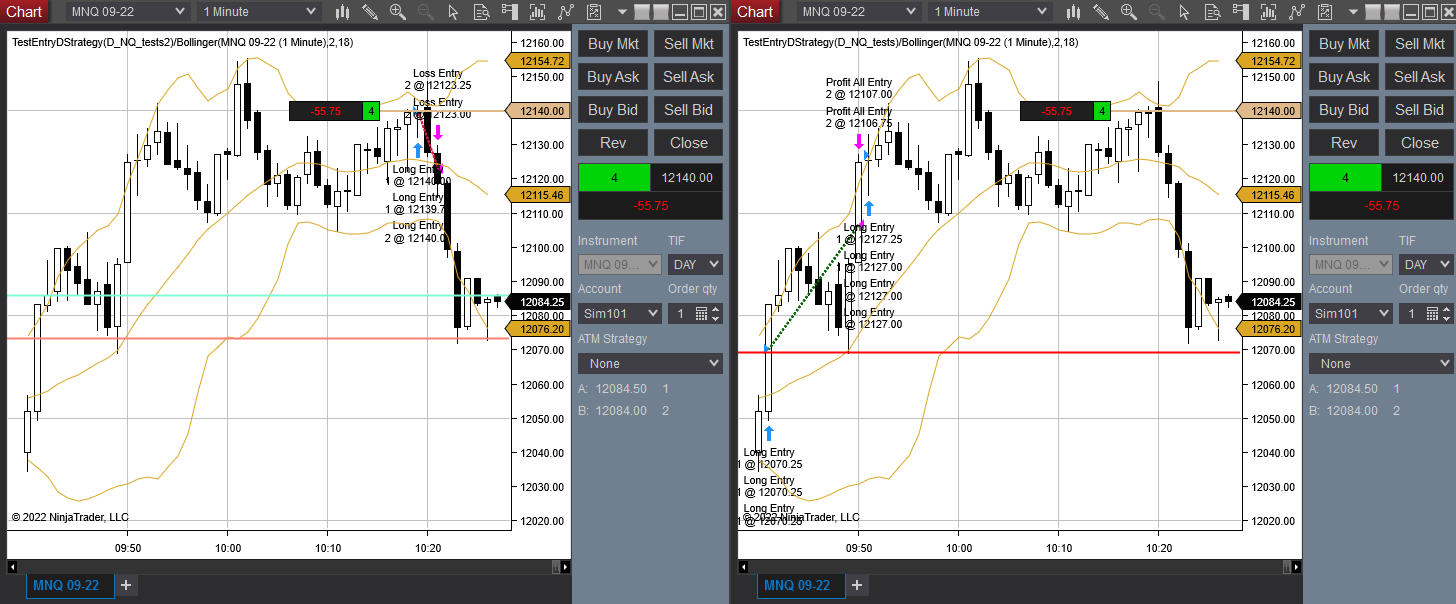
Task: Set interval link color, left chart toolbar
Action: click(661, 12)
